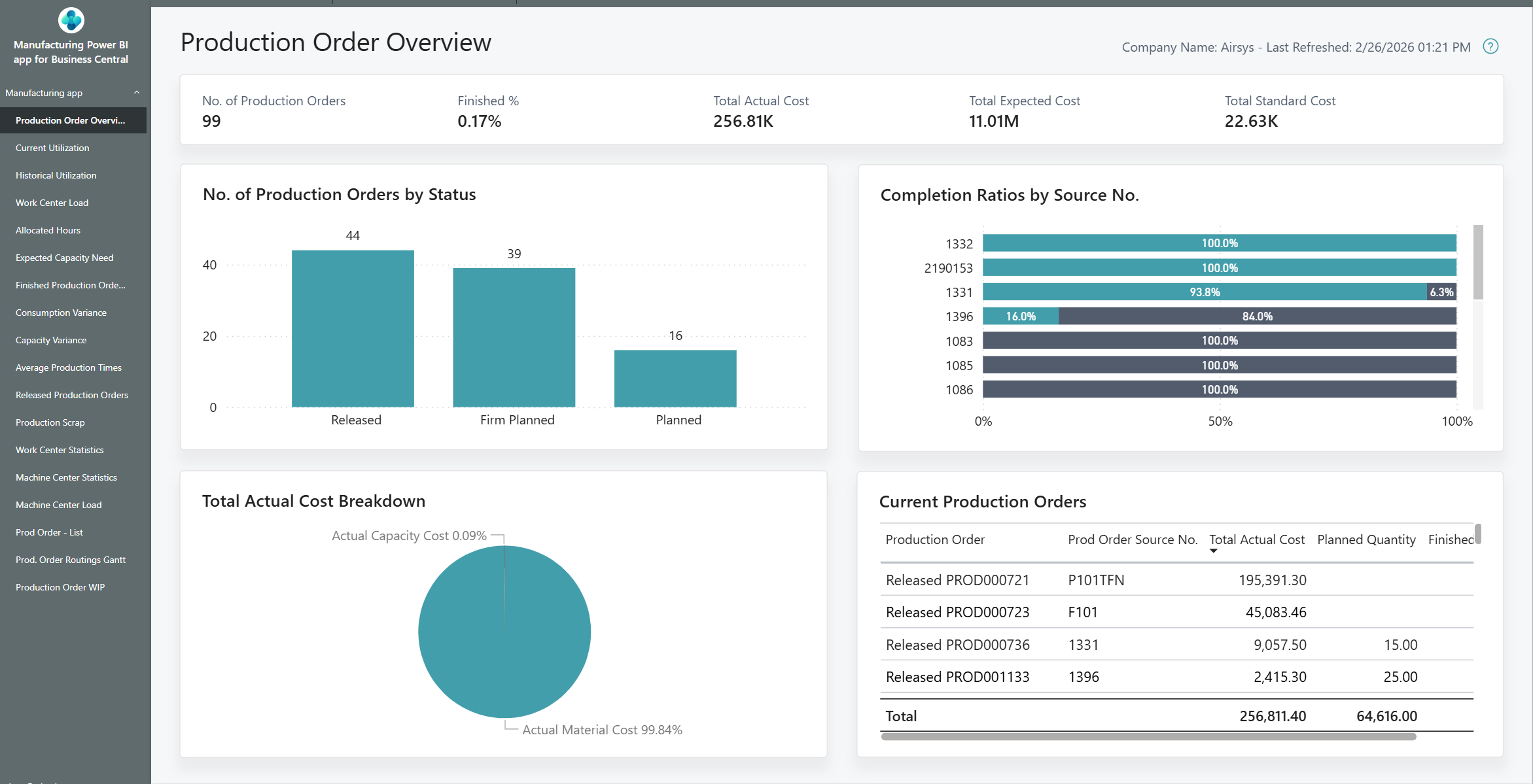Open the Released Production Orders report

click(71, 395)
